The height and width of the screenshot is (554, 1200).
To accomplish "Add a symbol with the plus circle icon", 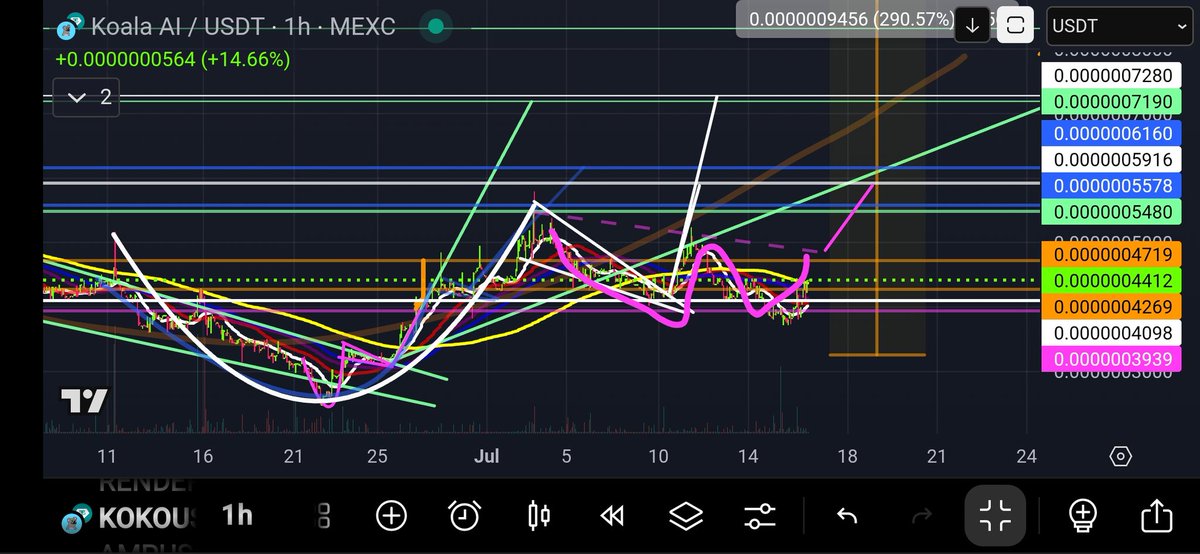I will pyautogui.click(x=391, y=516).
